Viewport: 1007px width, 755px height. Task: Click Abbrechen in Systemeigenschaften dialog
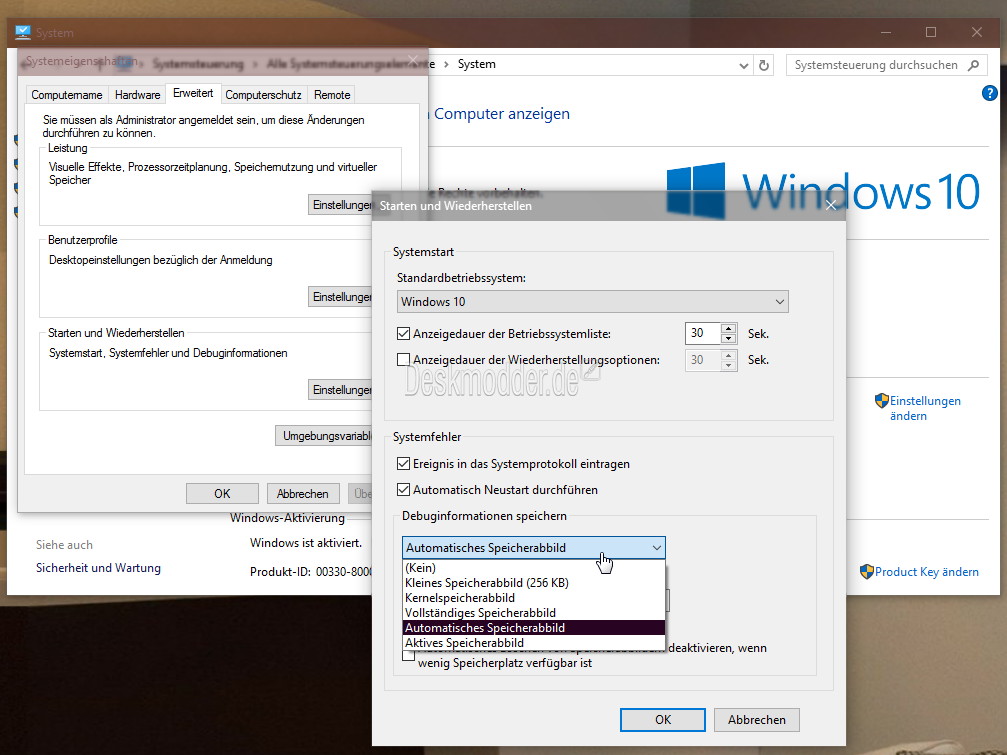point(302,494)
